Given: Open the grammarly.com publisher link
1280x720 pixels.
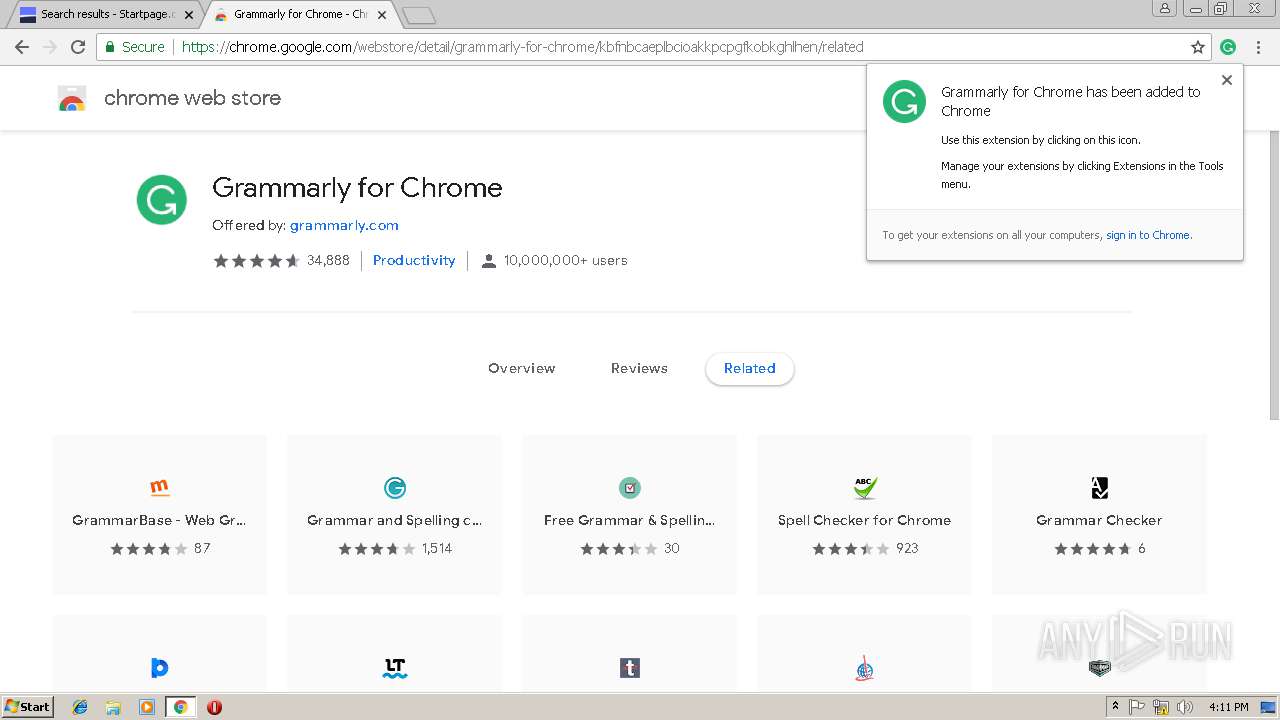Looking at the screenshot, I should (x=344, y=225).
